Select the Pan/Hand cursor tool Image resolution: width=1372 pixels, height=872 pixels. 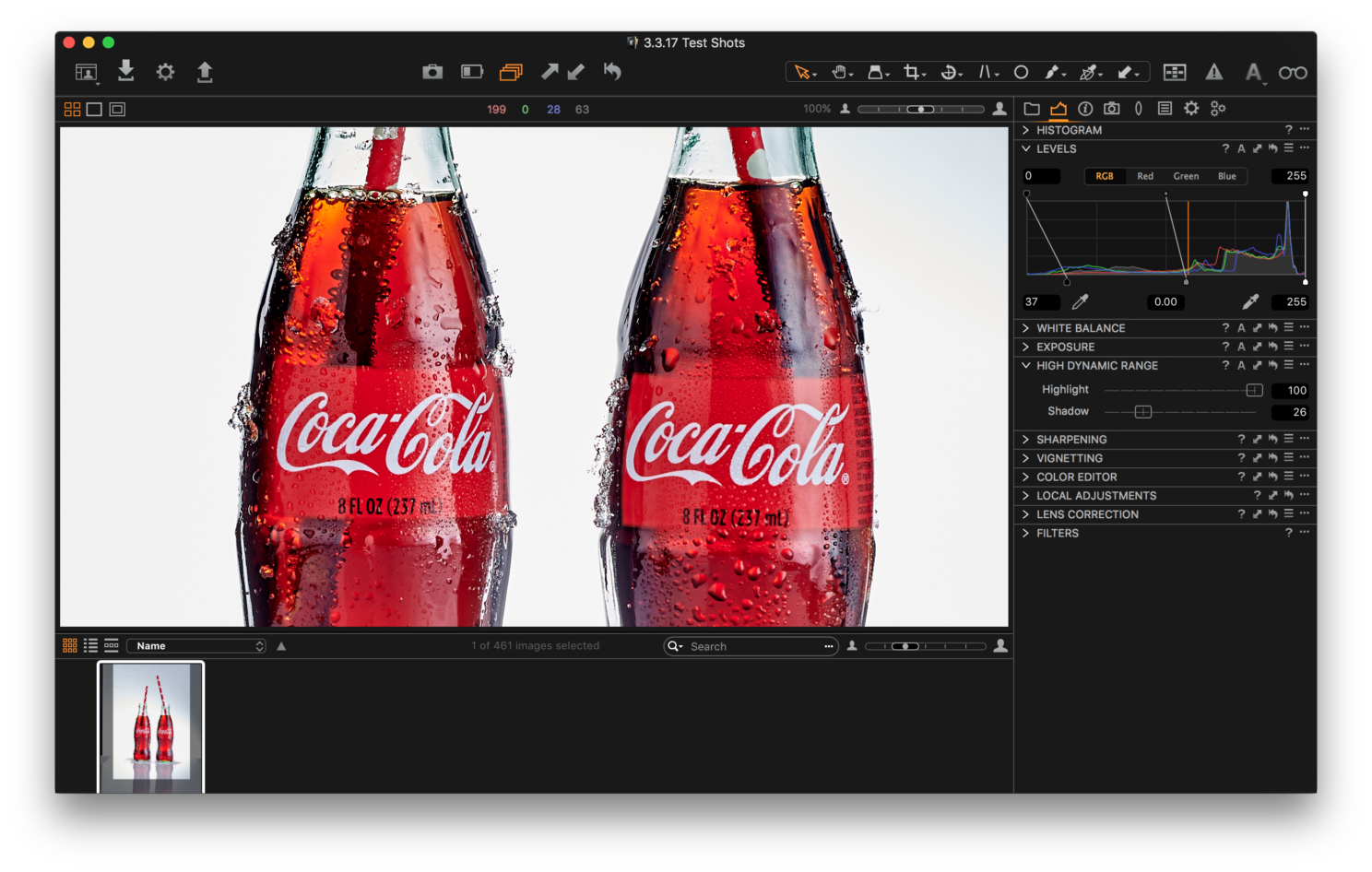pyautogui.click(x=838, y=72)
